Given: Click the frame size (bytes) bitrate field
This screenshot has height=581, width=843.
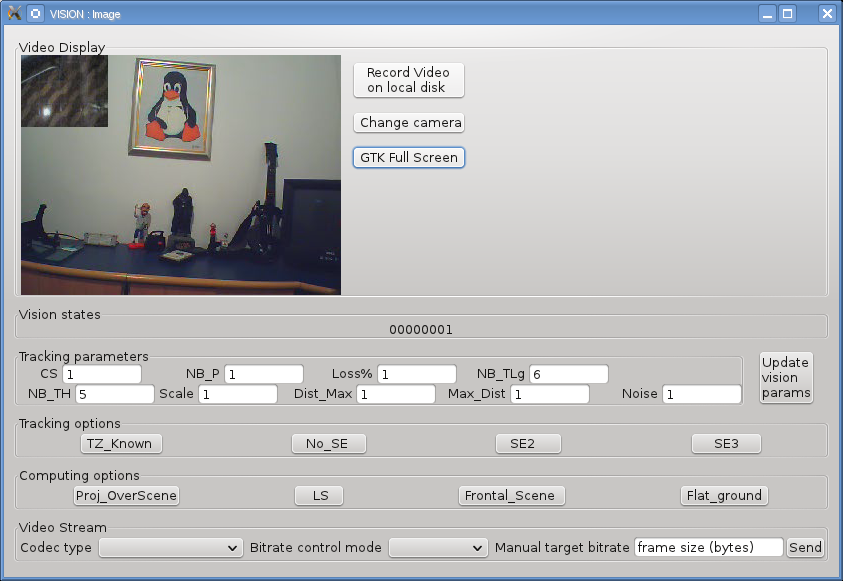Looking at the screenshot, I should click(709, 548).
